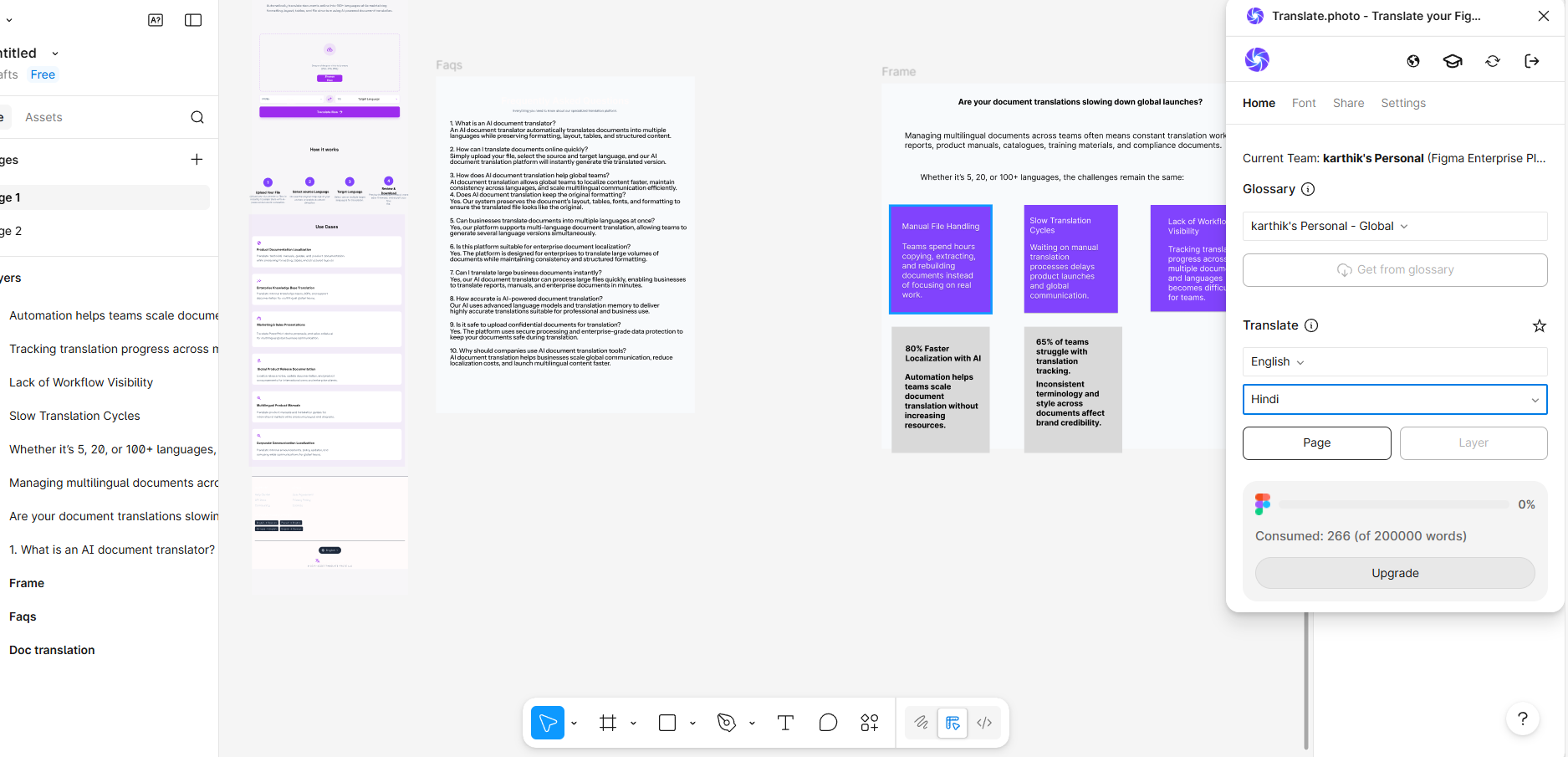Switch to the Settings tab
The height and width of the screenshot is (757, 1568).
tap(1403, 103)
